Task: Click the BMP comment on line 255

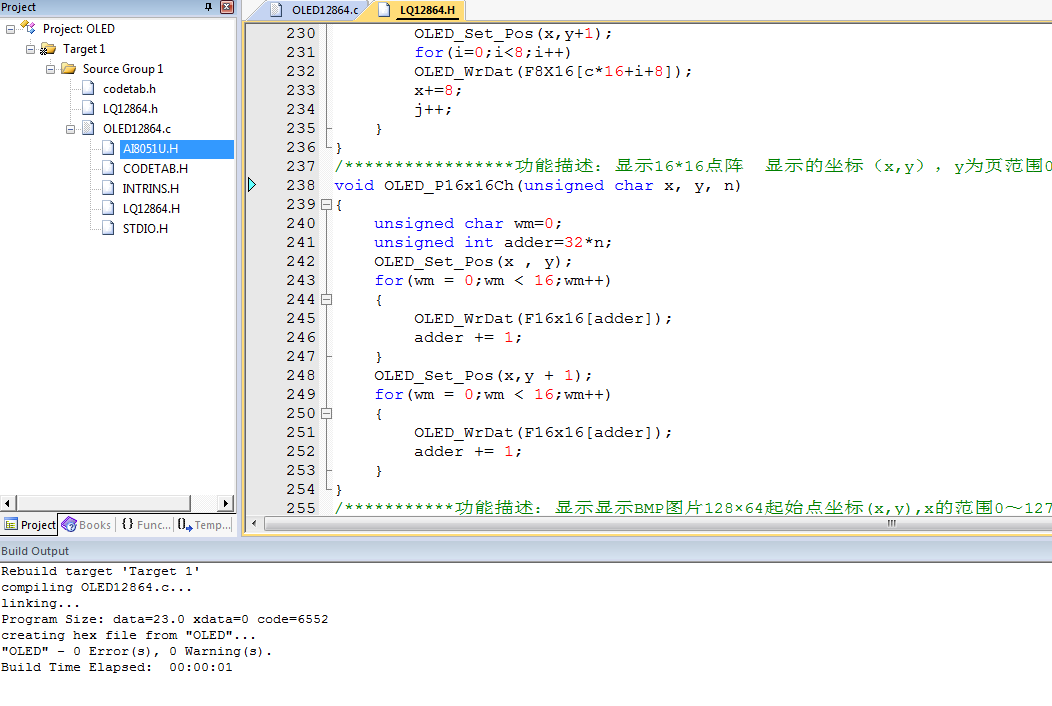Action: 693,507
